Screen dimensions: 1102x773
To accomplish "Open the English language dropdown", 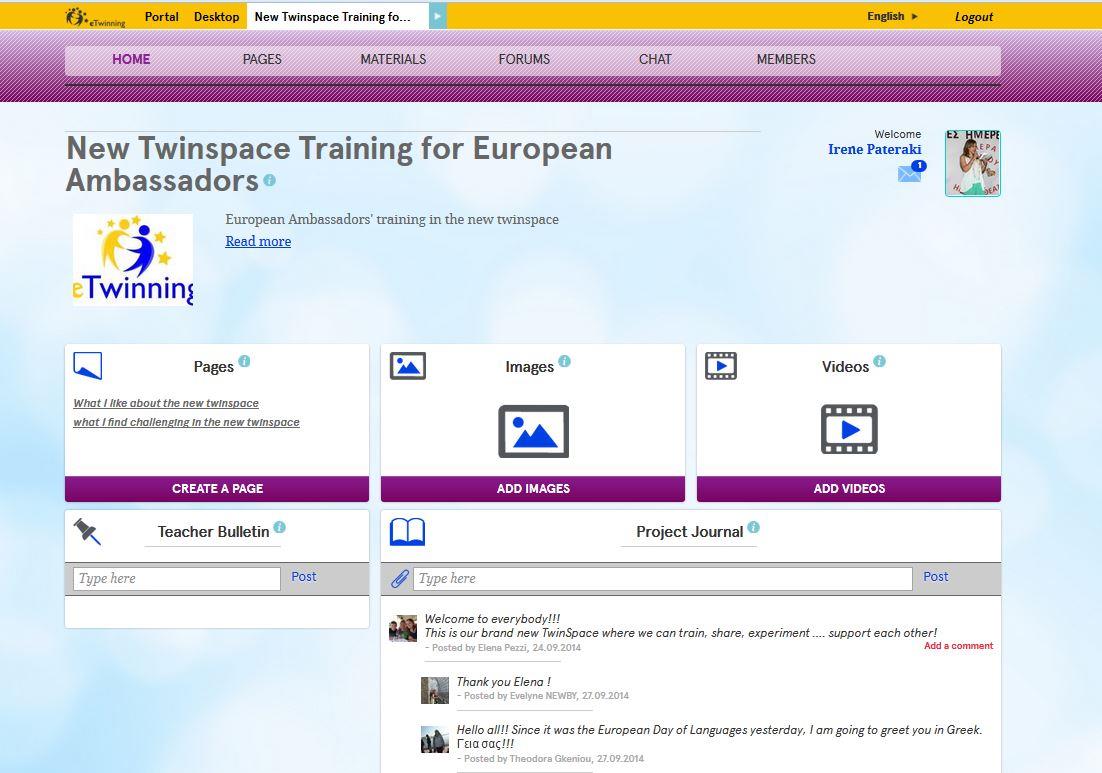I will pyautogui.click(x=892, y=16).
